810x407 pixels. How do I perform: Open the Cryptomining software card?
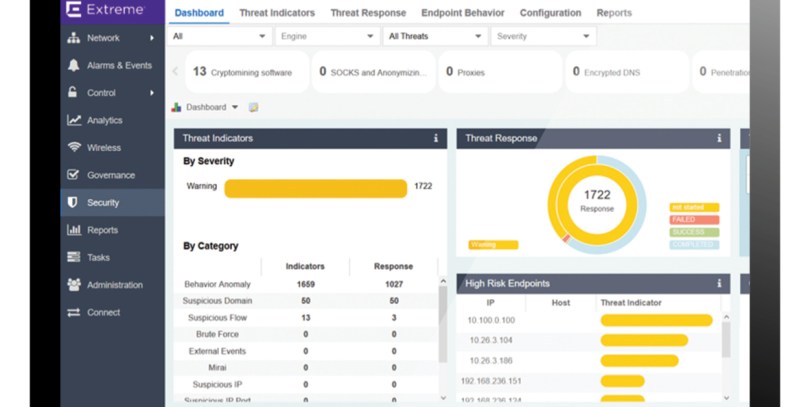click(x=247, y=72)
